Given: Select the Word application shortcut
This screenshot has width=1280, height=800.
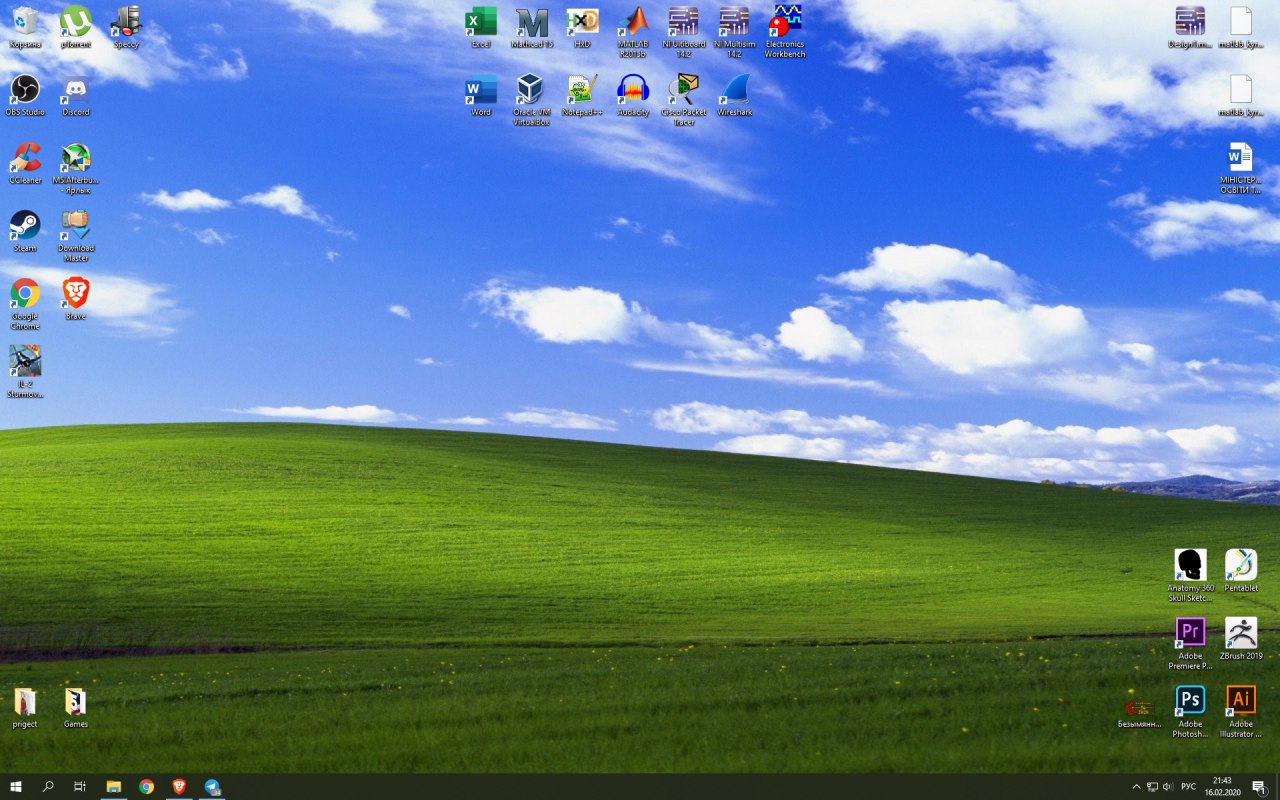Looking at the screenshot, I should [481, 95].
